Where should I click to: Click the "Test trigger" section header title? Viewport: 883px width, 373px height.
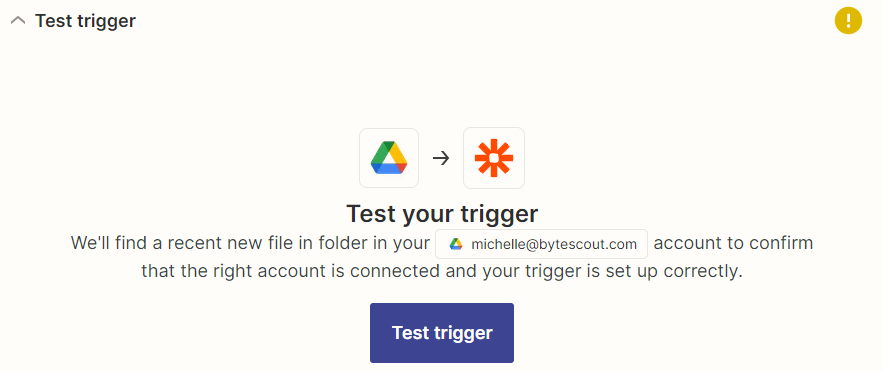[86, 21]
